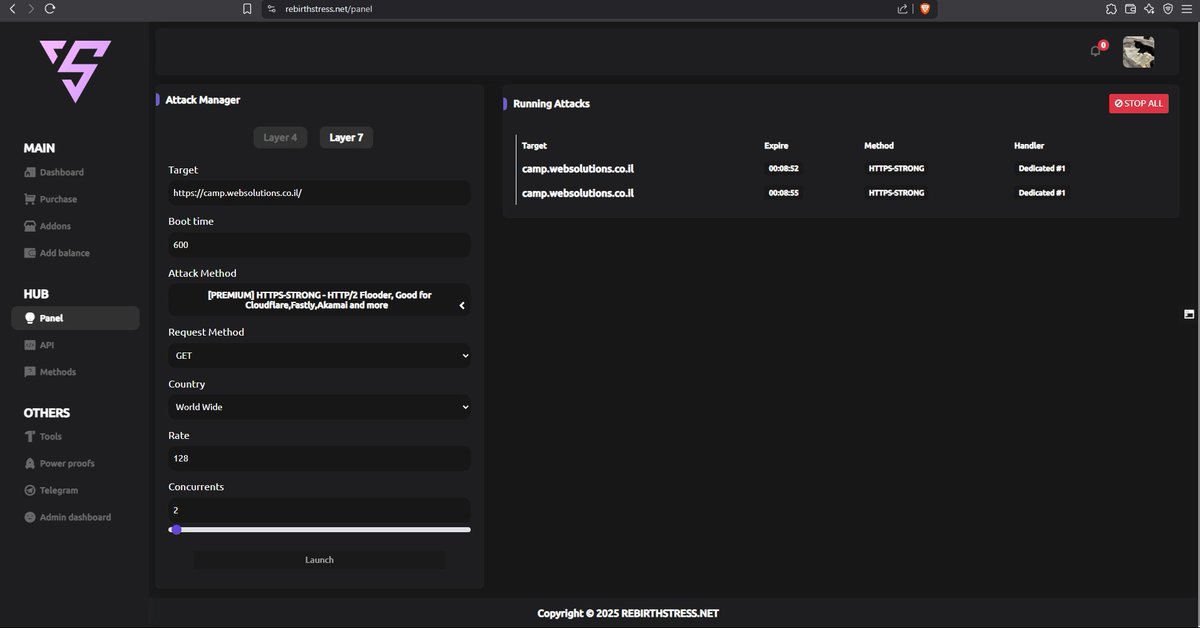Open the browser extensions puzzle icon
The height and width of the screenshot is (628, 1200).
1112,9
